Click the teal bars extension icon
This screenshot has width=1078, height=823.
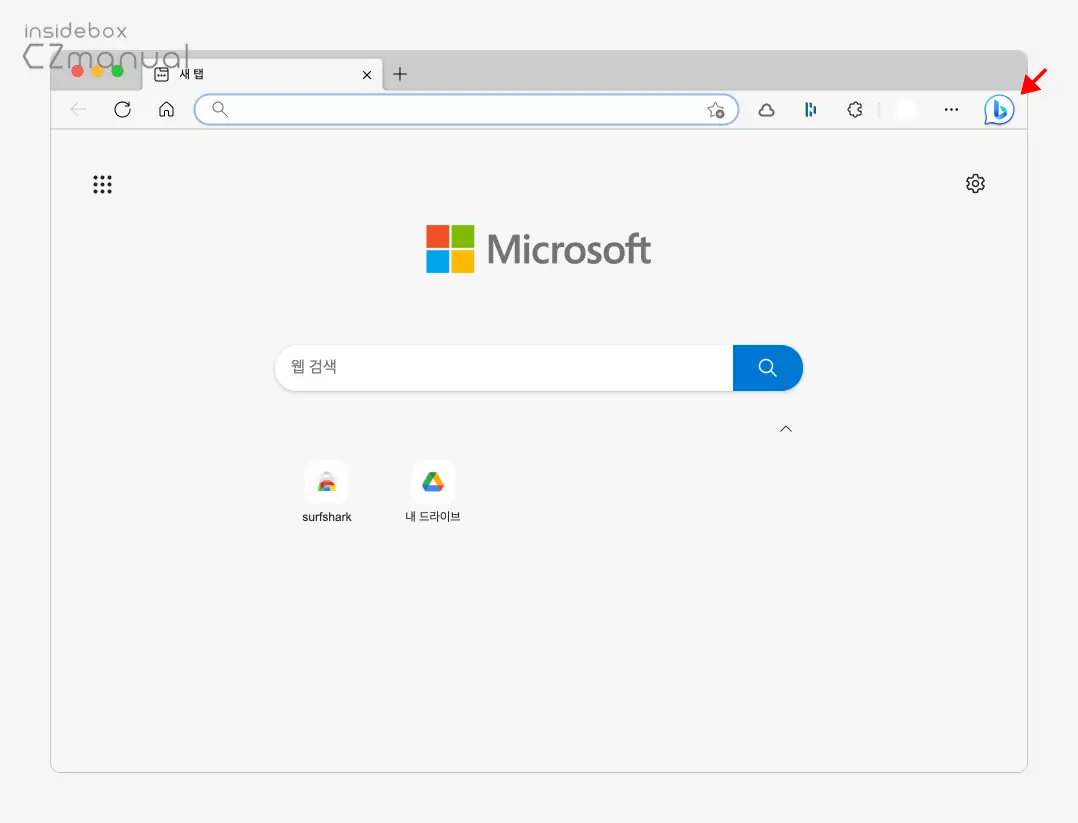coord(811,109)
